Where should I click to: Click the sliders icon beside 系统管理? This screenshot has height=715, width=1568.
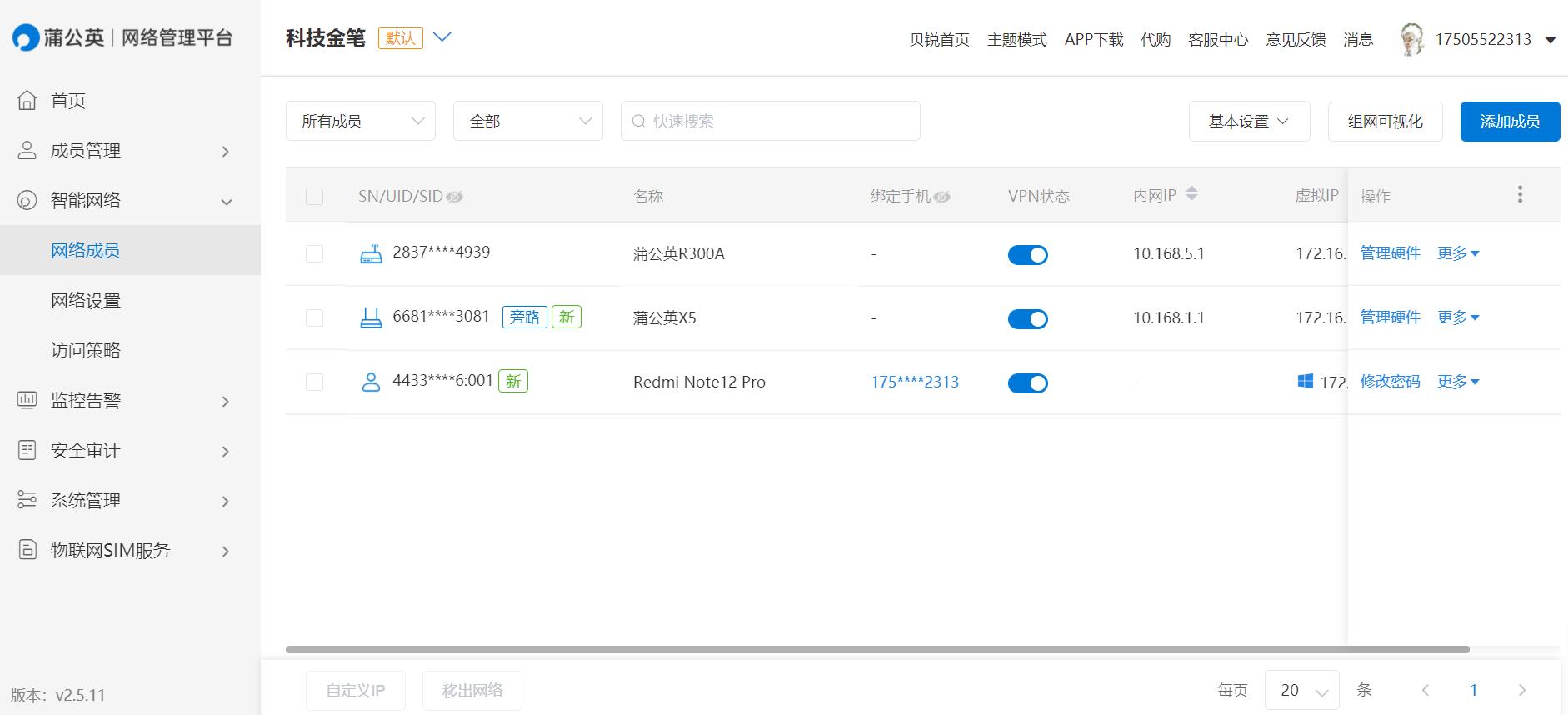[27, 500]
